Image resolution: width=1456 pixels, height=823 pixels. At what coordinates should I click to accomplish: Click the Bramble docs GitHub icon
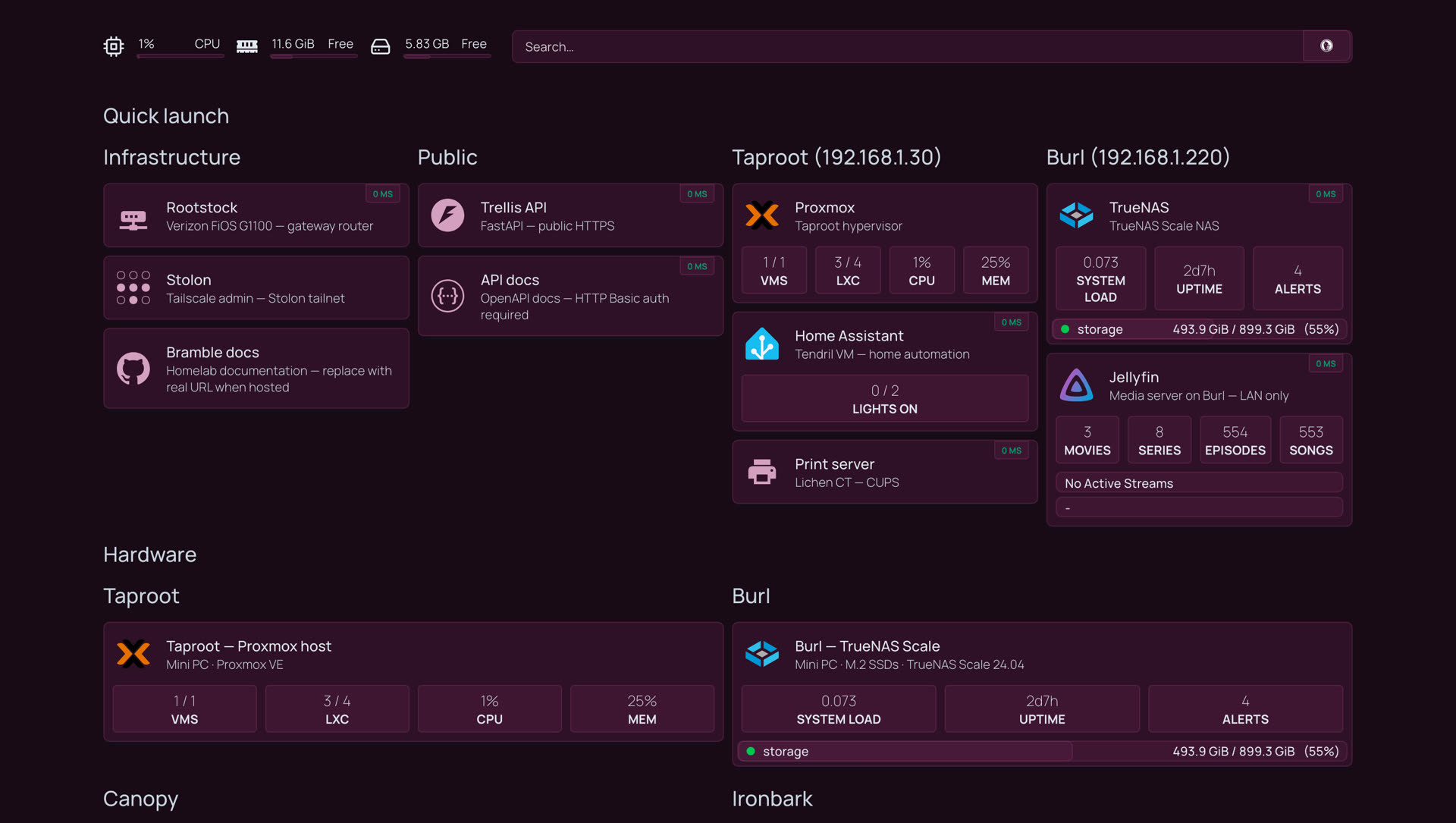[133, 369]
